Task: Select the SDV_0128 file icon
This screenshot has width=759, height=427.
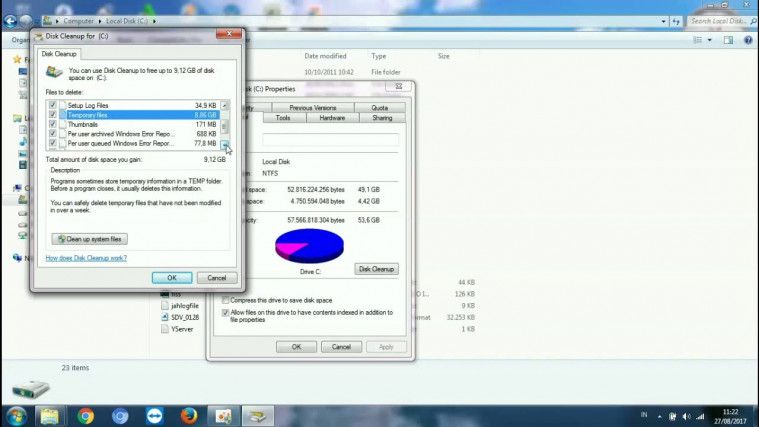Action: (x=165, y=317)
